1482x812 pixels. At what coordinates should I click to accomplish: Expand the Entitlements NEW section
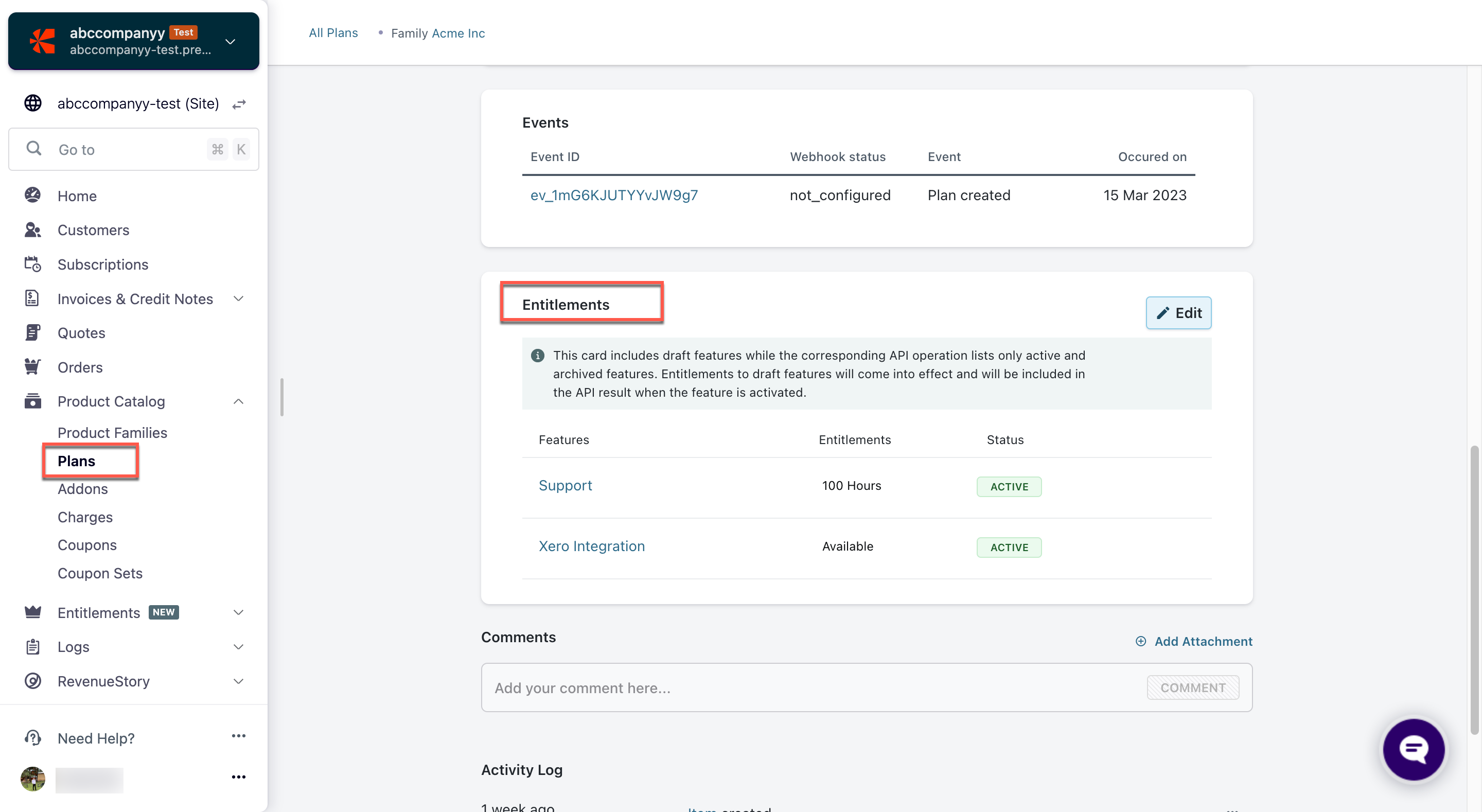238,612
